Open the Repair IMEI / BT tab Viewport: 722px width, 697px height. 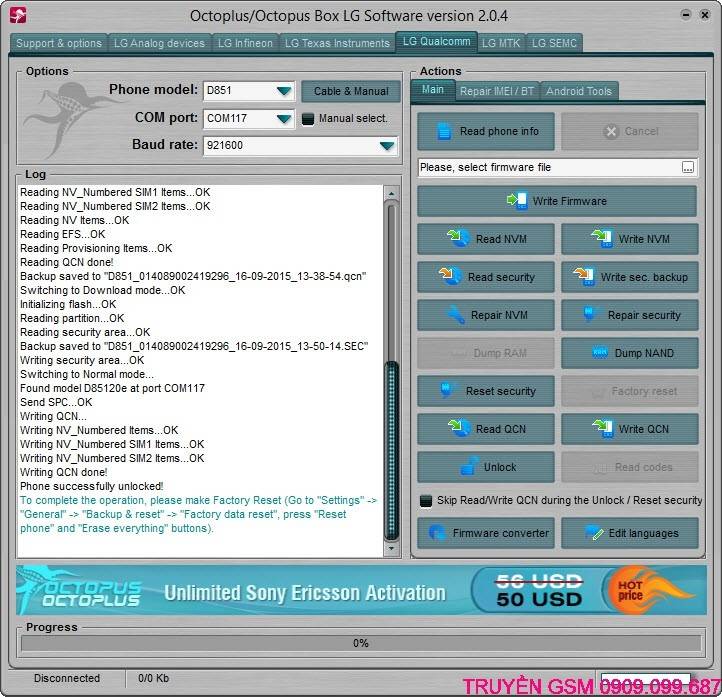pyautogui.click(x=497, y=91)
